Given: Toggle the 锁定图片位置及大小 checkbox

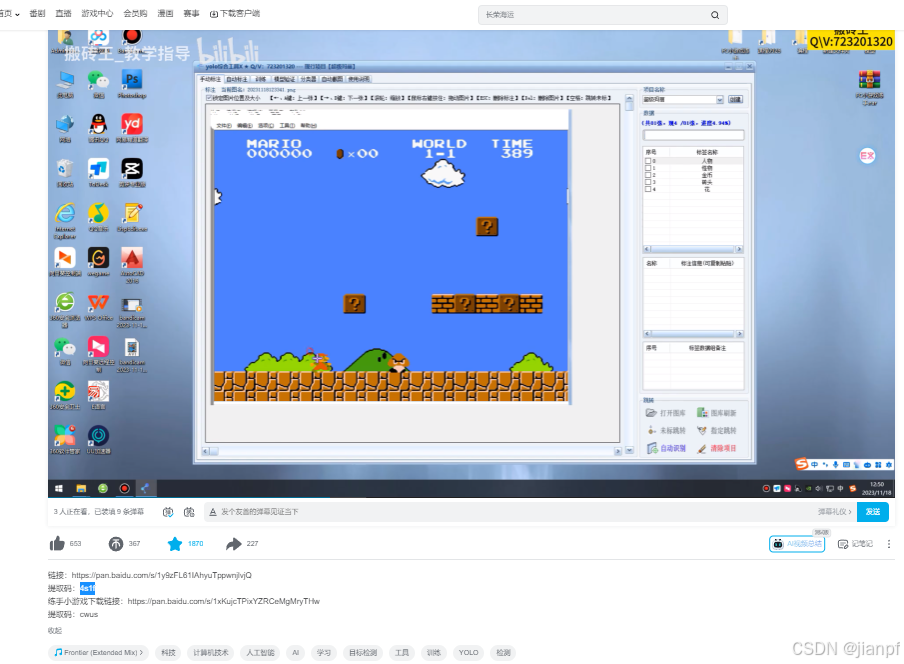Looking at the screenshot, I should [x=209, y=98].
